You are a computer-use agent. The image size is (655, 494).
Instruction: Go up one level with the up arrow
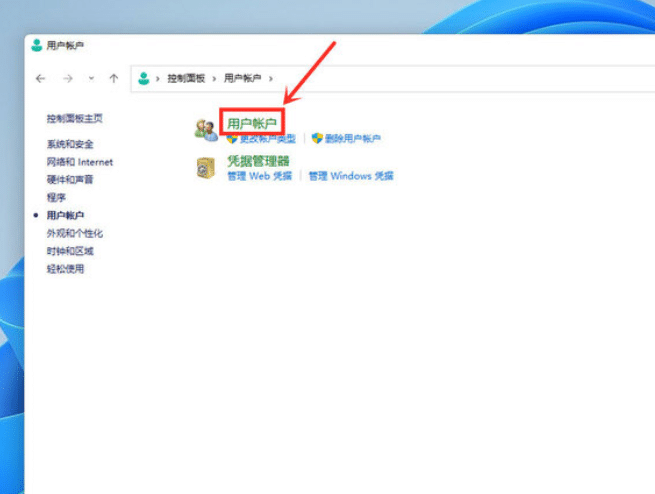click(x=114, y=79)
